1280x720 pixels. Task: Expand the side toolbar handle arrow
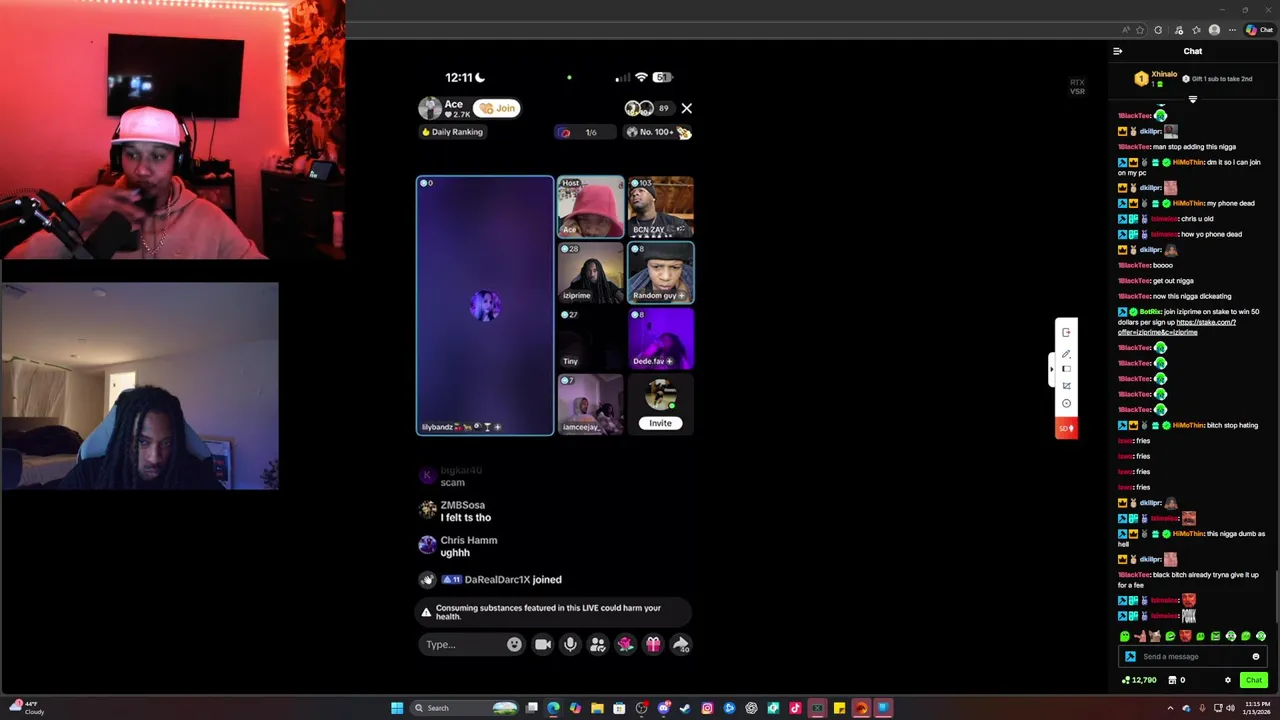point(1051,368)
